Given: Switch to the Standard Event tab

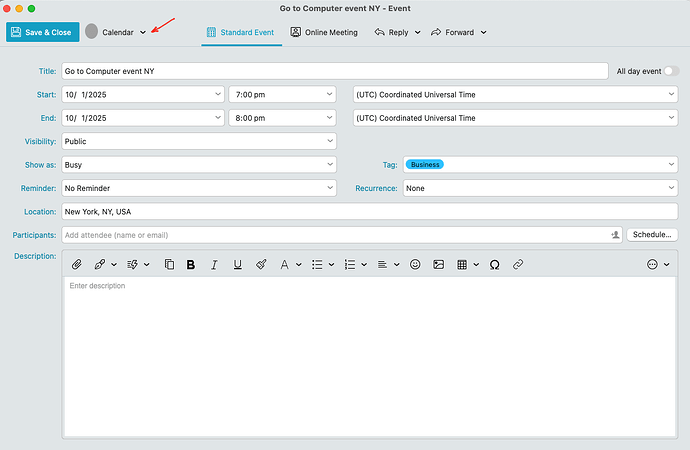Looking at the screenshot, I should 241,32.
